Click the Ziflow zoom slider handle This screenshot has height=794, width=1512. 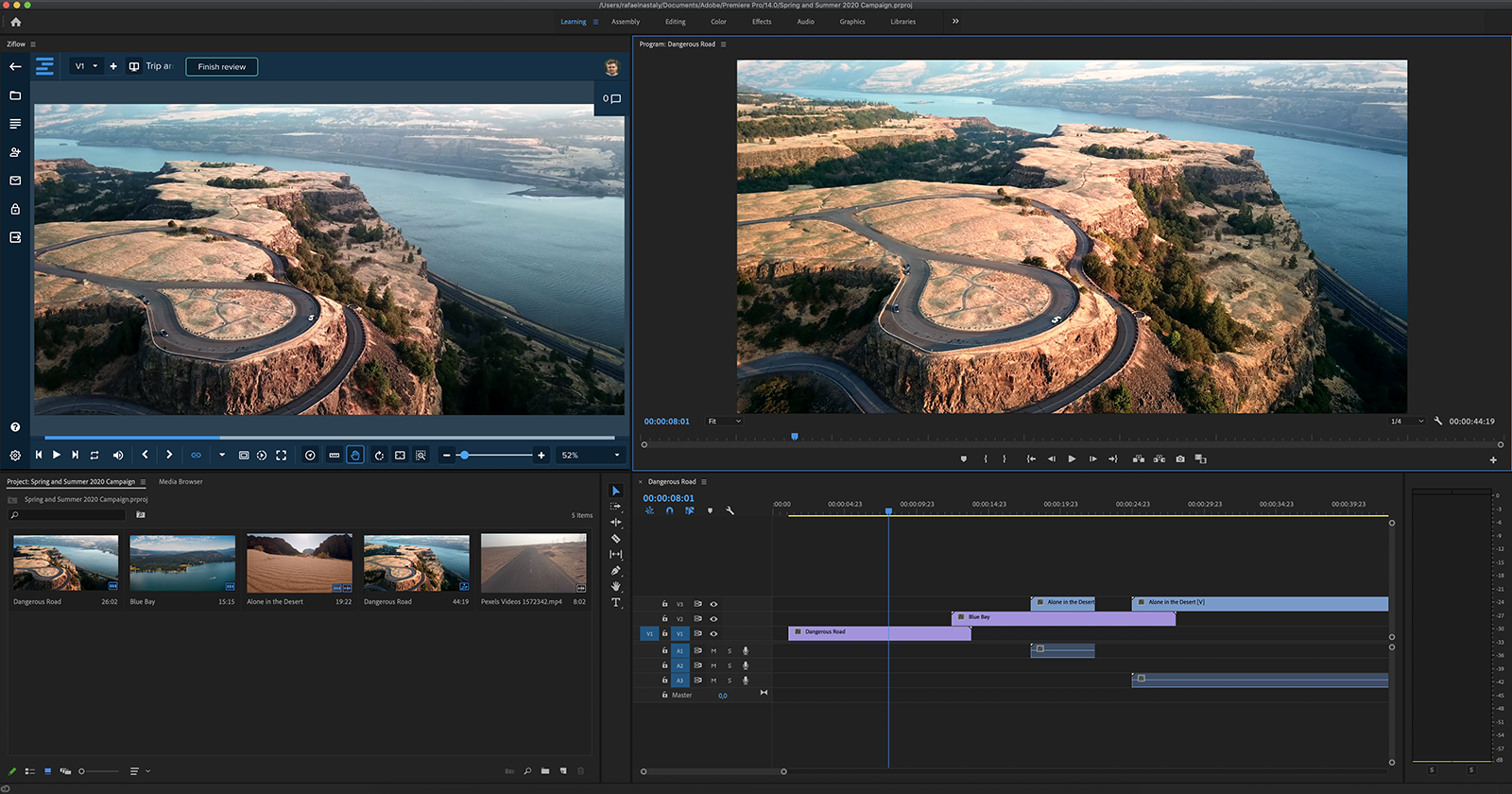(464, 455)
